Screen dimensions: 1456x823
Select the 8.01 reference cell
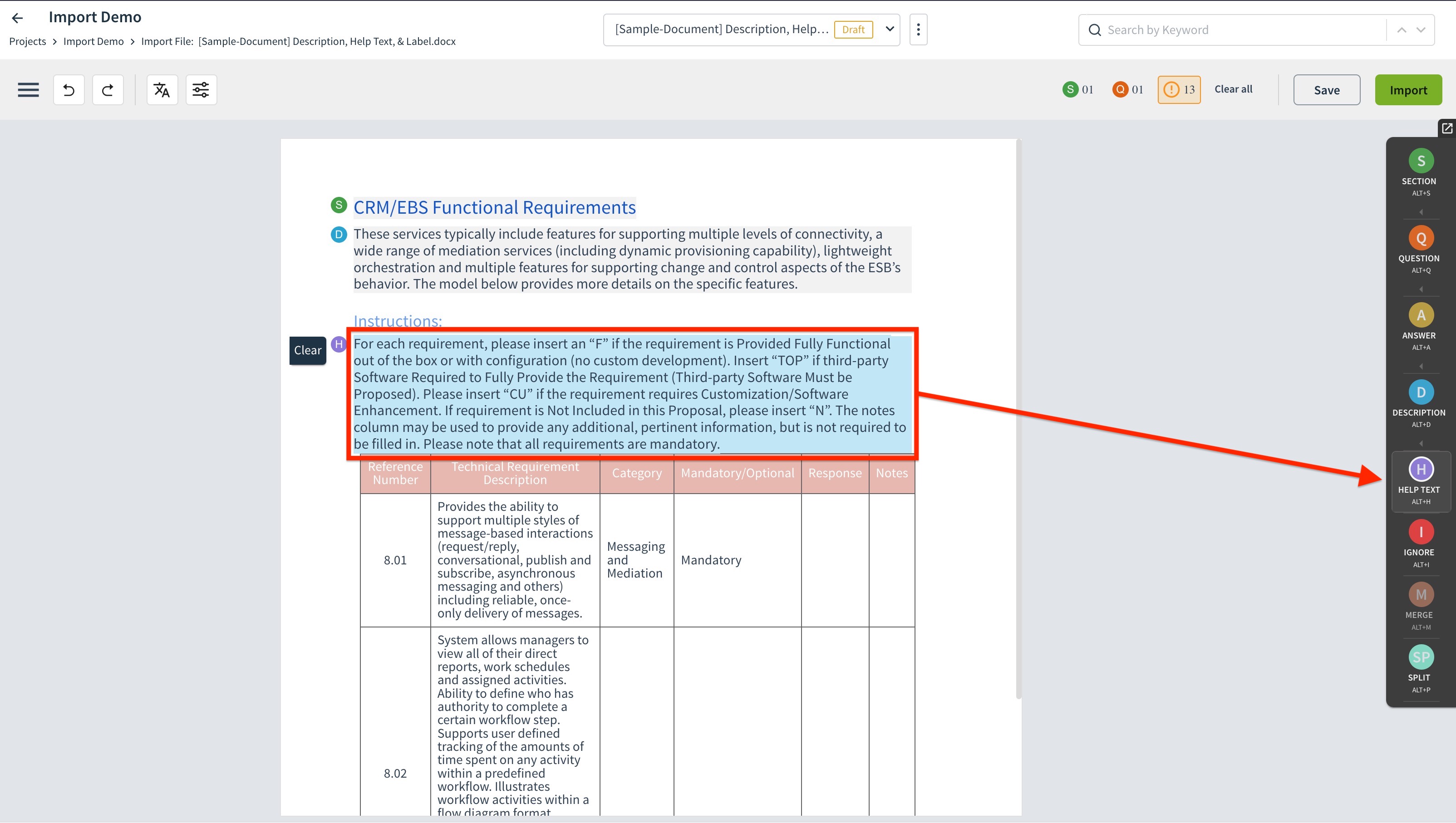click(x=395, y=560)
